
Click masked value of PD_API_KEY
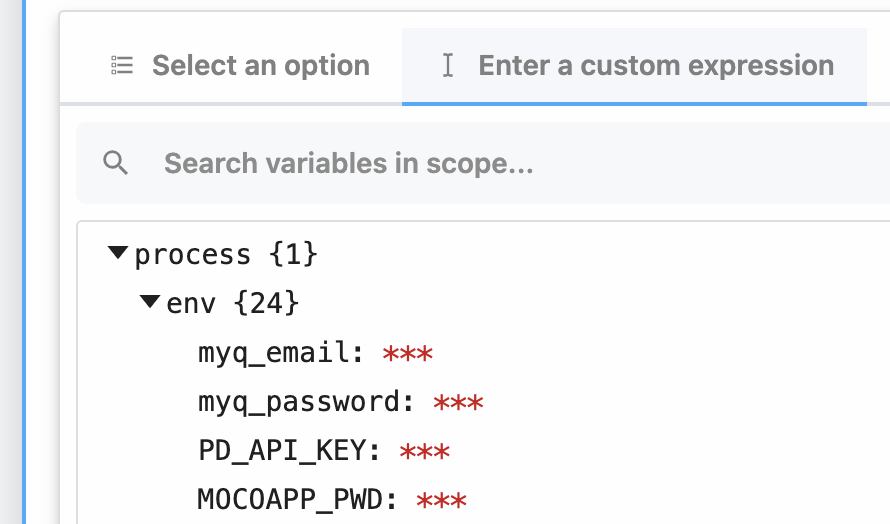425,452
